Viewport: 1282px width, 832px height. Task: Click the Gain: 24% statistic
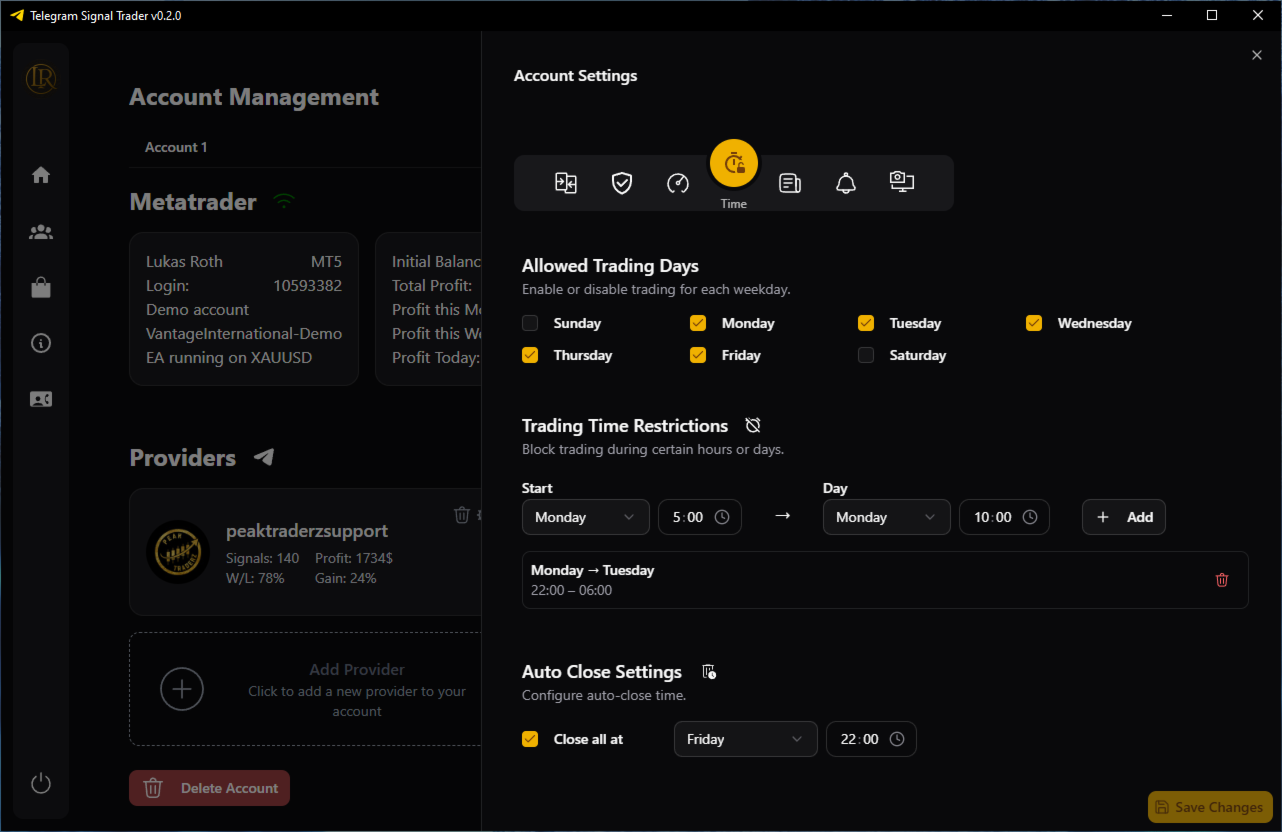point(346,578)
